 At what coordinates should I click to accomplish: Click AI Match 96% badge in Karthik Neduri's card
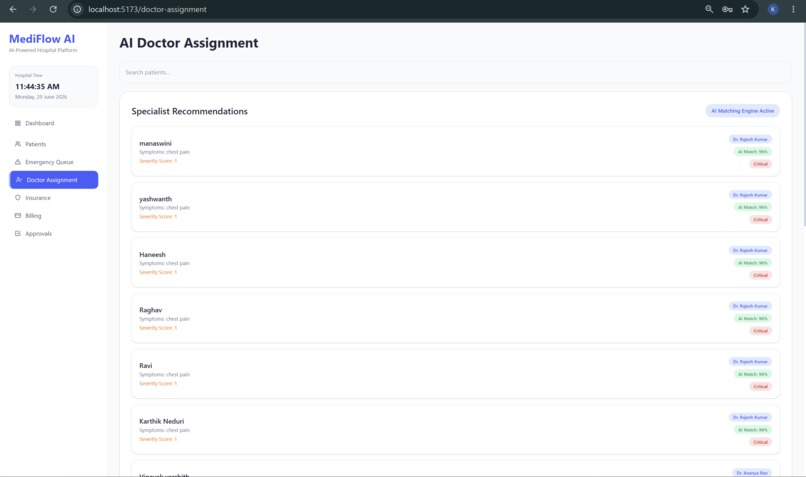click(753, 429)
